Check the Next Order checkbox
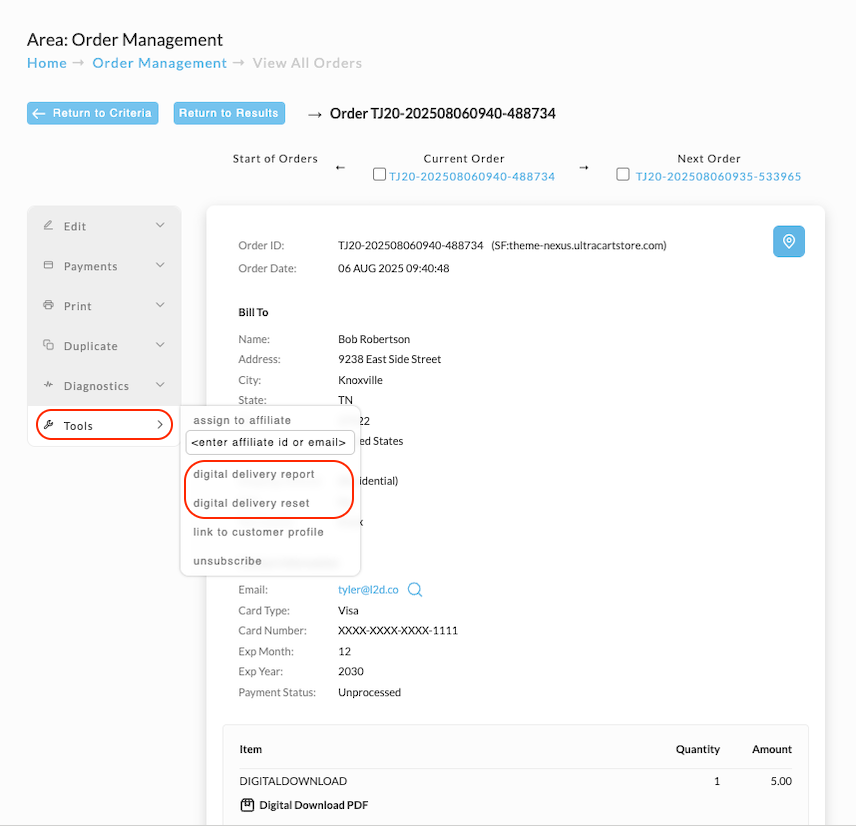The height and width of the screenshot is (826, 856). (622, 174)
